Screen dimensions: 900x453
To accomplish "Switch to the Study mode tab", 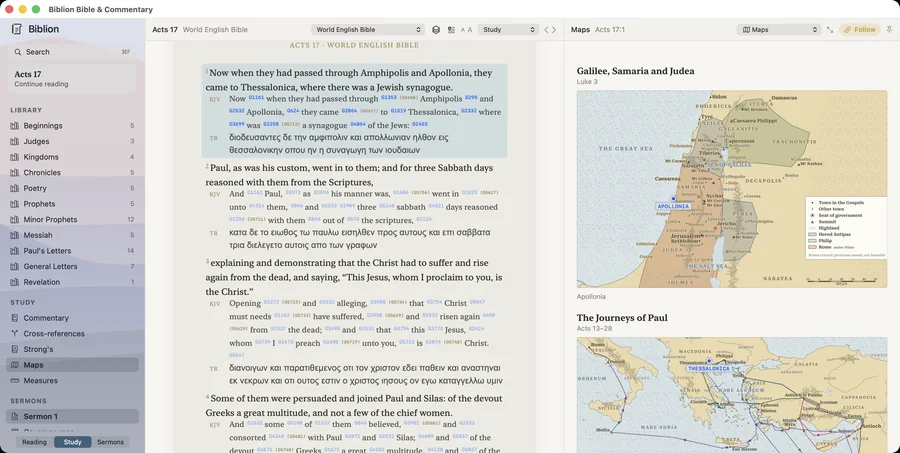I will click(72, 442).
